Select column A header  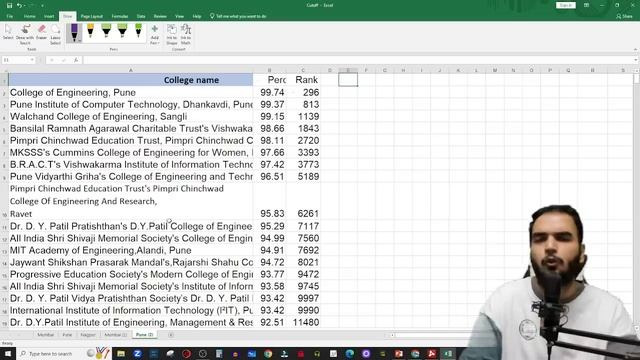click(x=131, y=70)
